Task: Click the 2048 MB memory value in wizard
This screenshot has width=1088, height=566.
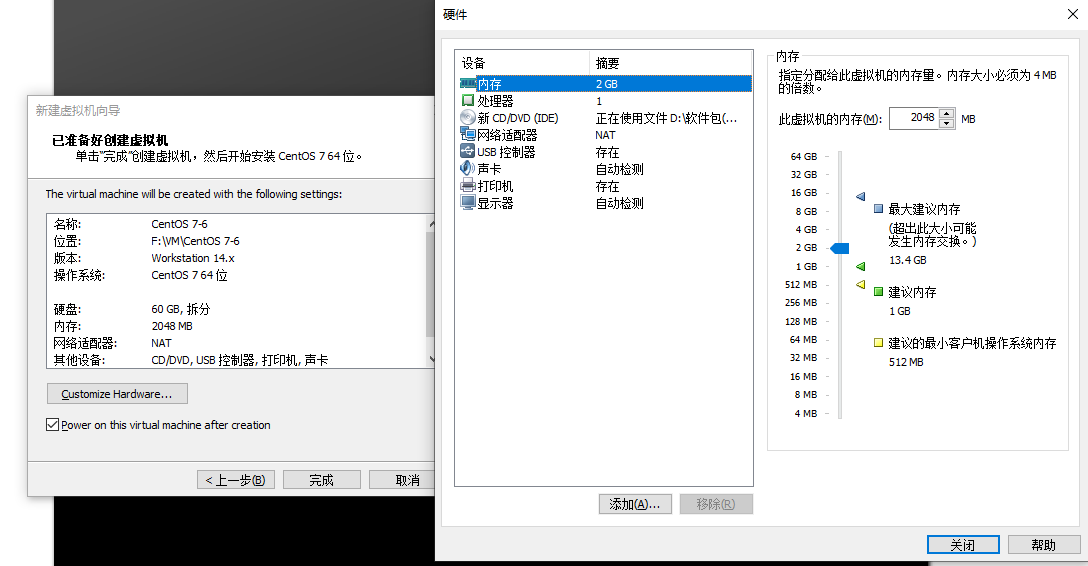Action: point(171,326)
